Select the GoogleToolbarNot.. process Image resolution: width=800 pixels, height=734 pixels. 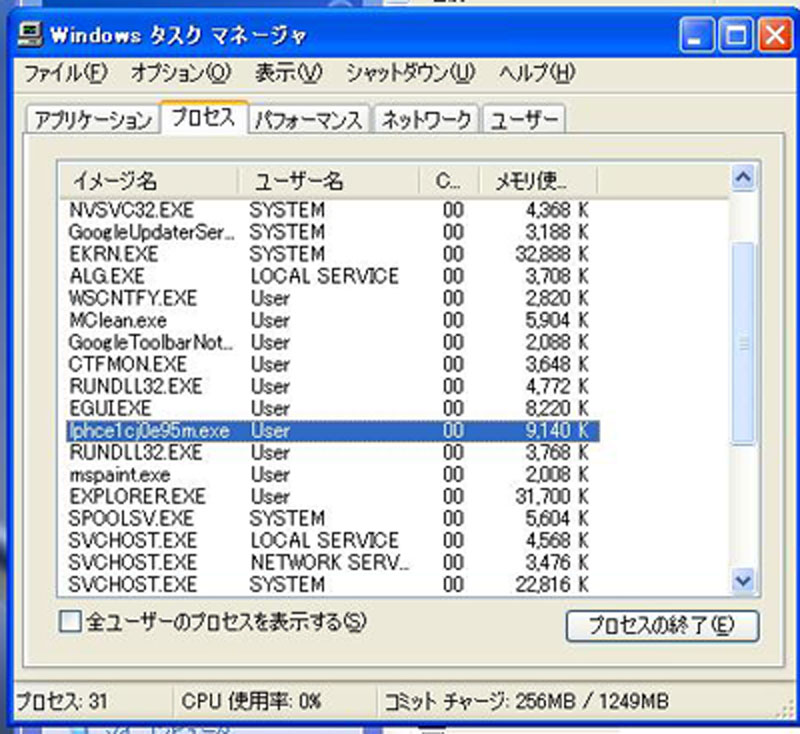tap(333, 342)
